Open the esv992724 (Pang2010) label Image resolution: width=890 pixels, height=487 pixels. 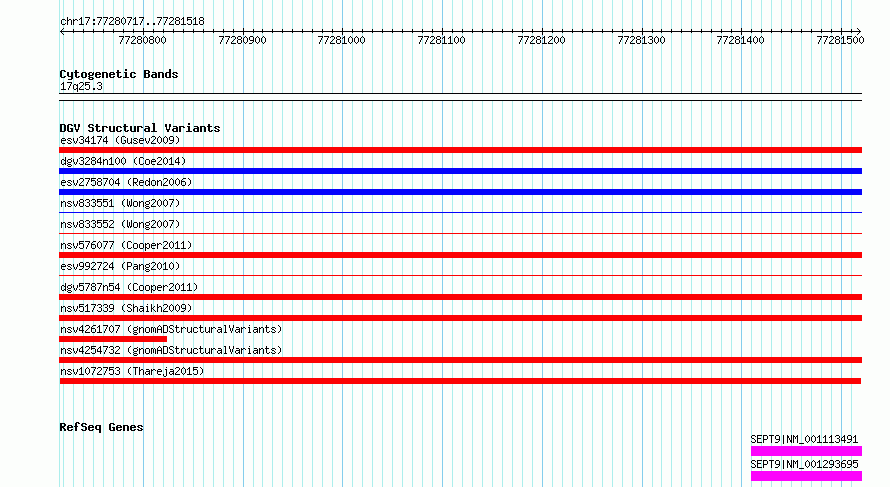tap(120, 266)
